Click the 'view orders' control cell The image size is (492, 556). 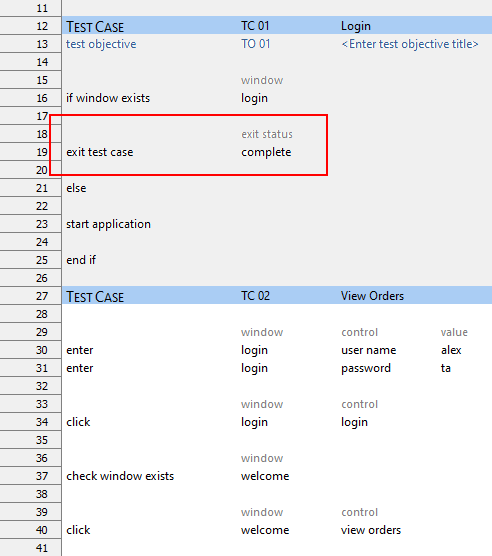pyautogui.click(x=371, y=530)
